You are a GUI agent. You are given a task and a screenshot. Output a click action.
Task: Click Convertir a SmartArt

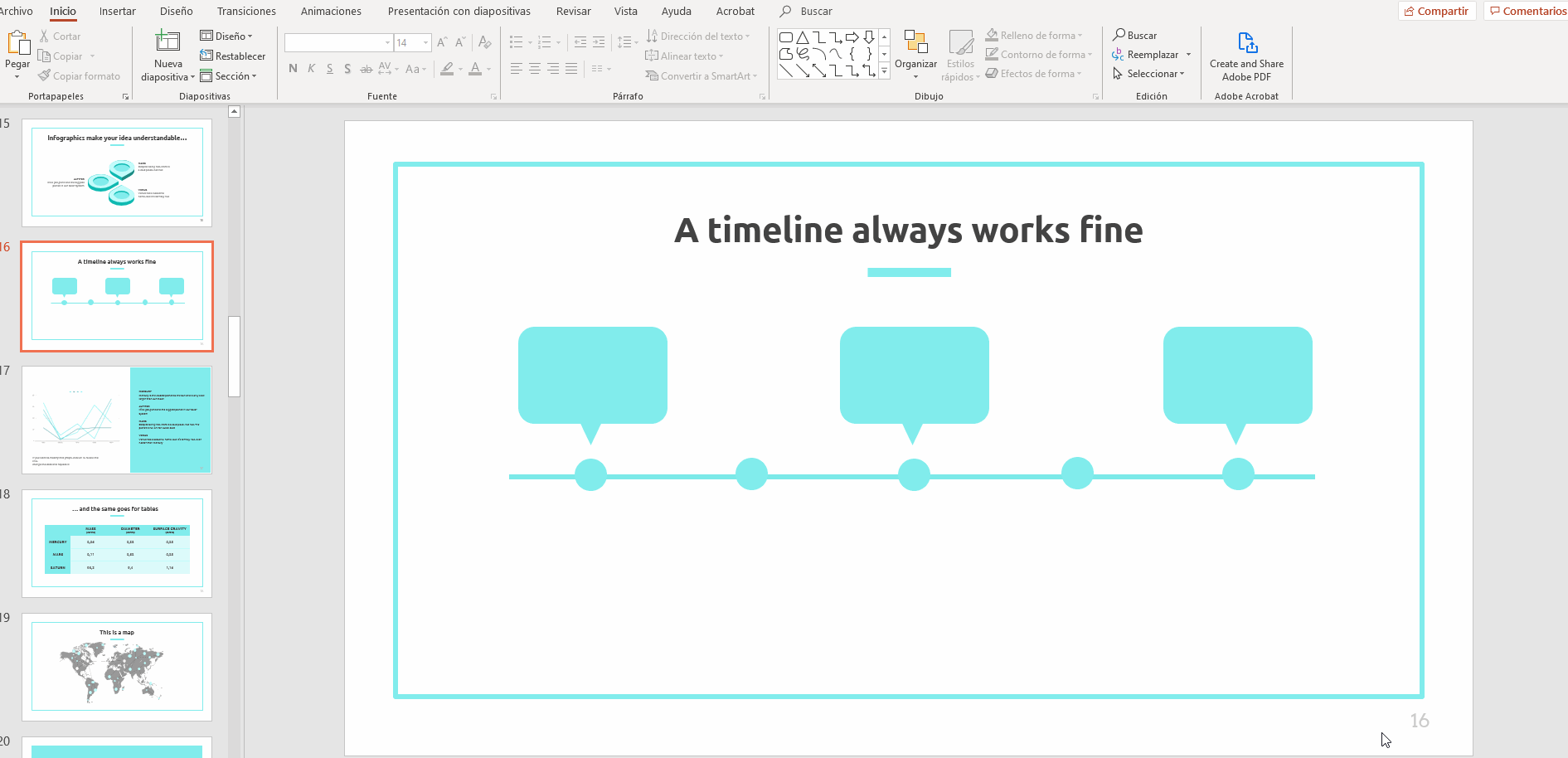pos(701,76)
